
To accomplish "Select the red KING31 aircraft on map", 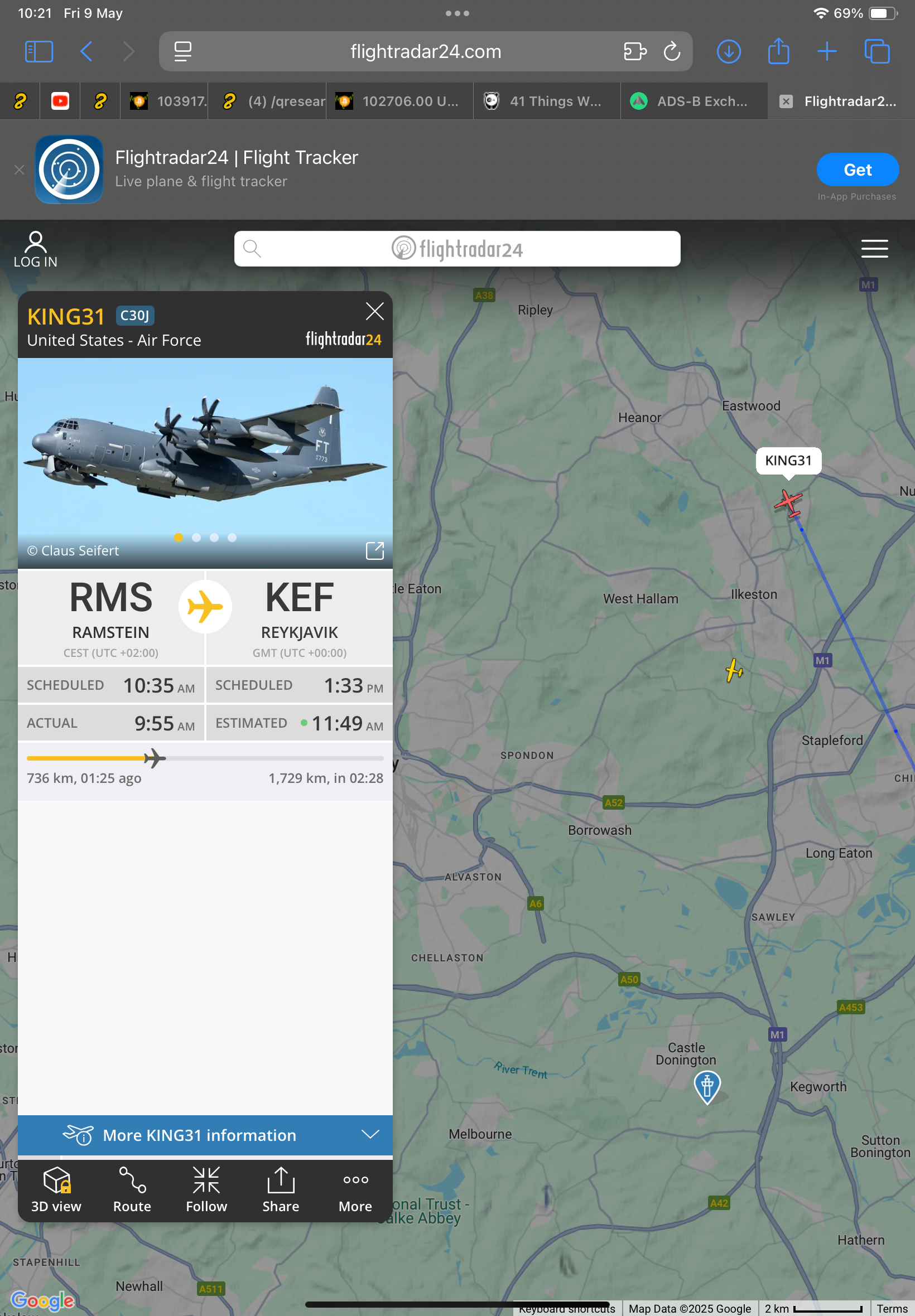I will pyautogui.click(x=789, y=503).
